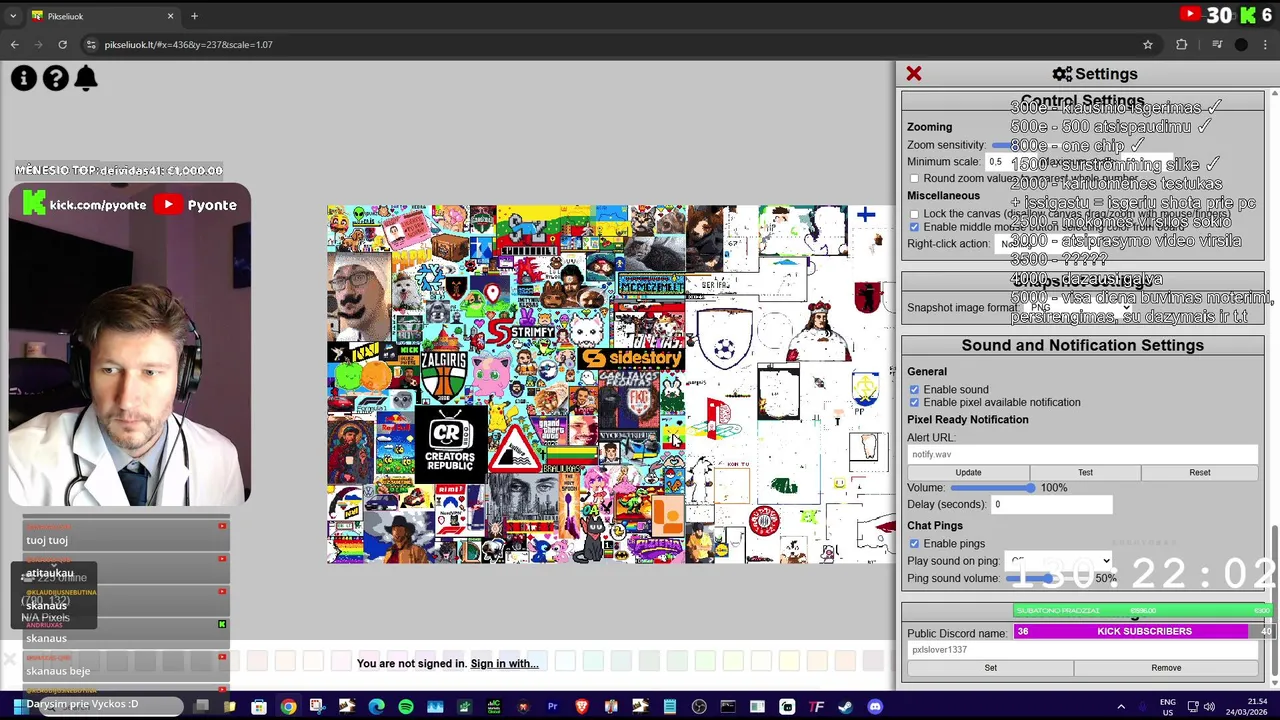Open browser extensions puzzle icon
This screenshot has width=1280, height=720.
[x=1182, y=44]
